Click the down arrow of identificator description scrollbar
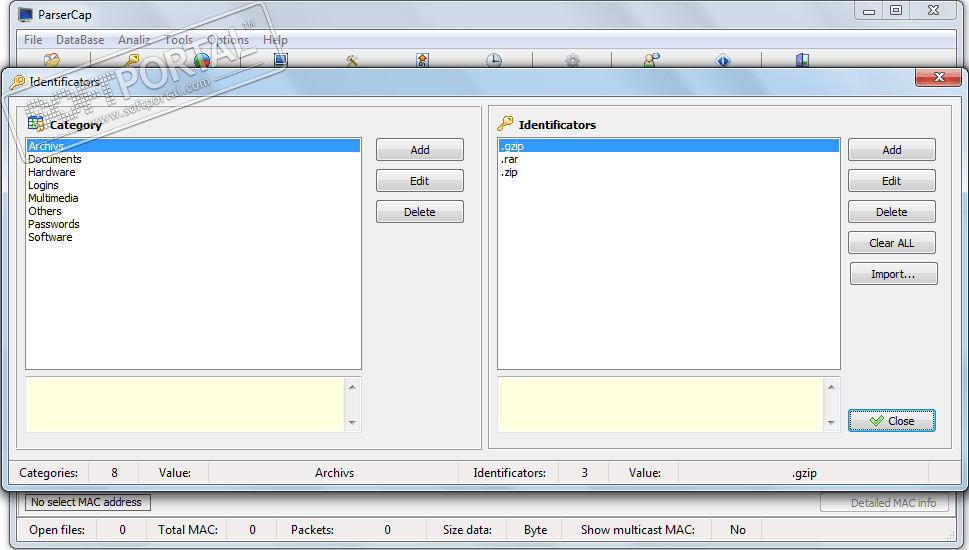The width and height of the screenshot is (969, 550). (831, 423)
